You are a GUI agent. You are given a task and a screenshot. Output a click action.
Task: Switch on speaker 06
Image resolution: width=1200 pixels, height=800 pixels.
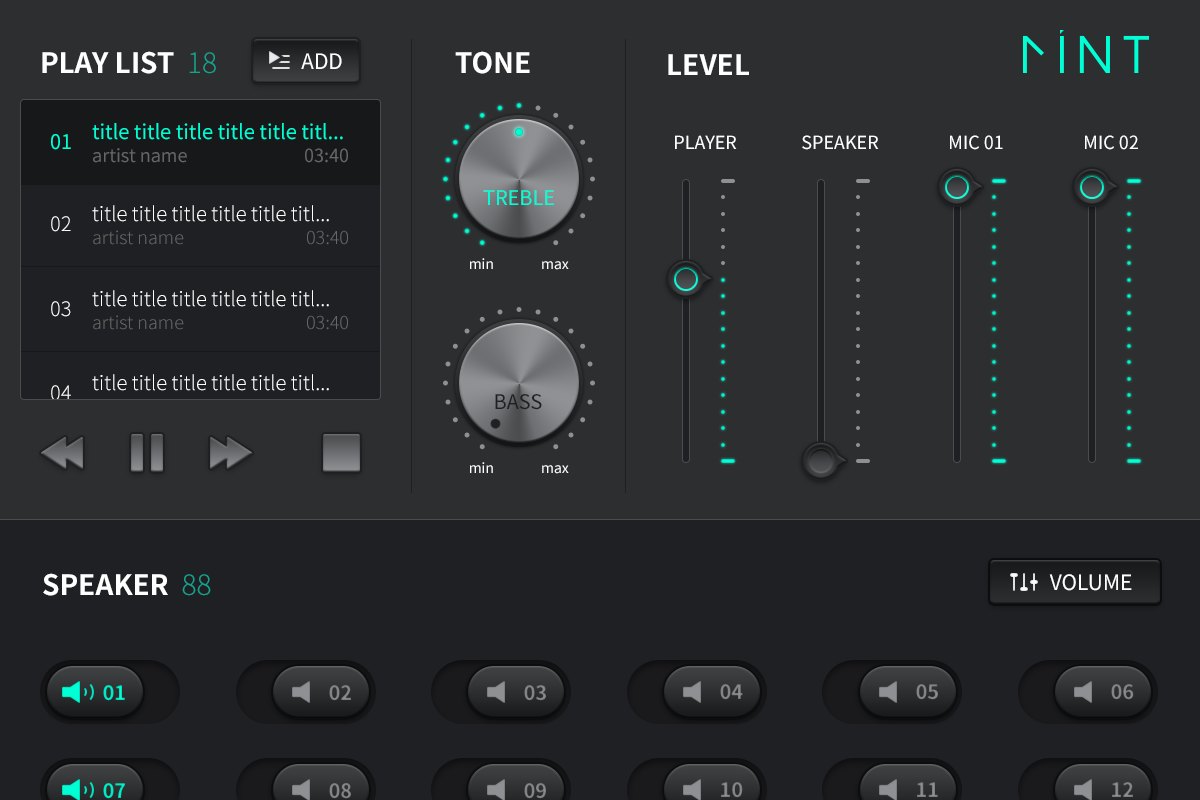[1088, 692]
